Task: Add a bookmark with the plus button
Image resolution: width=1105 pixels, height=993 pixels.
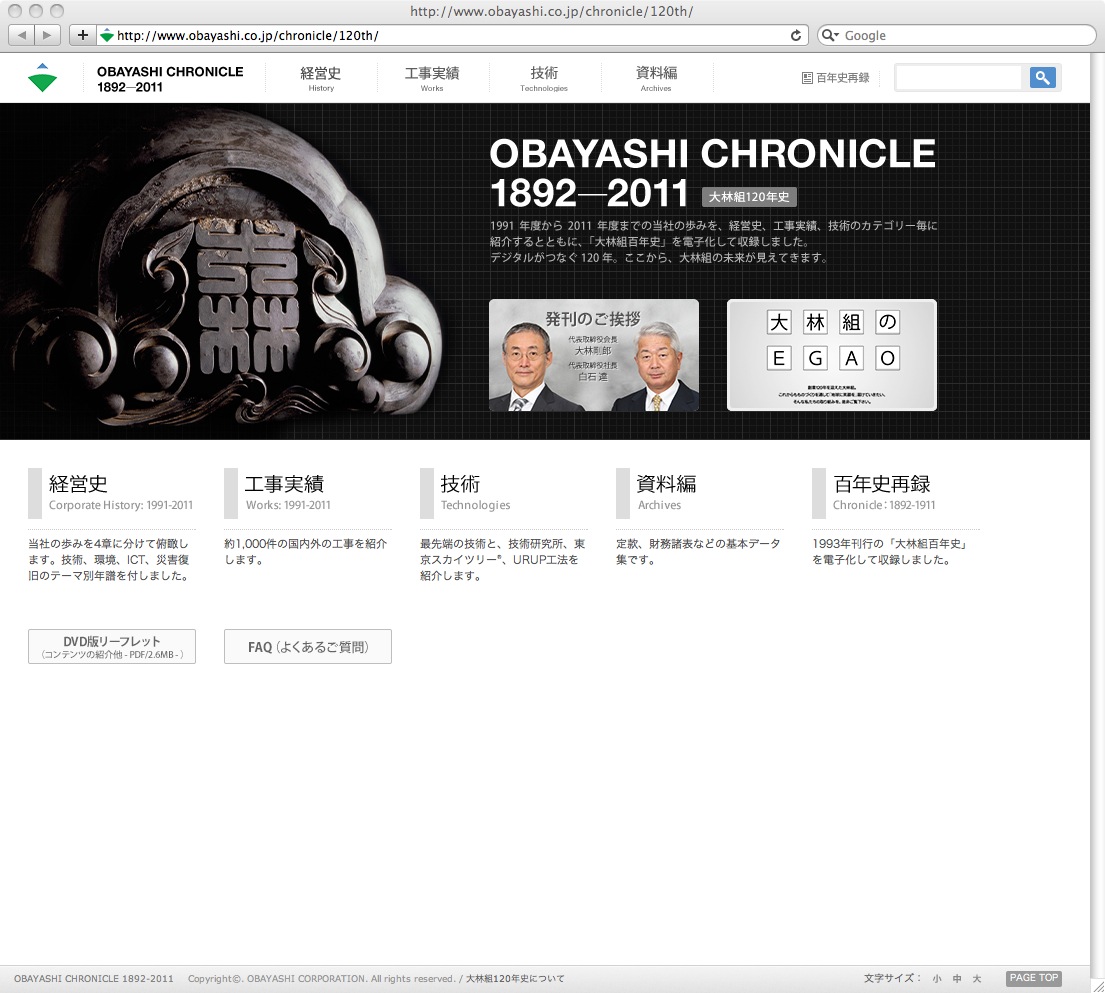Action: tap(82, 35)
